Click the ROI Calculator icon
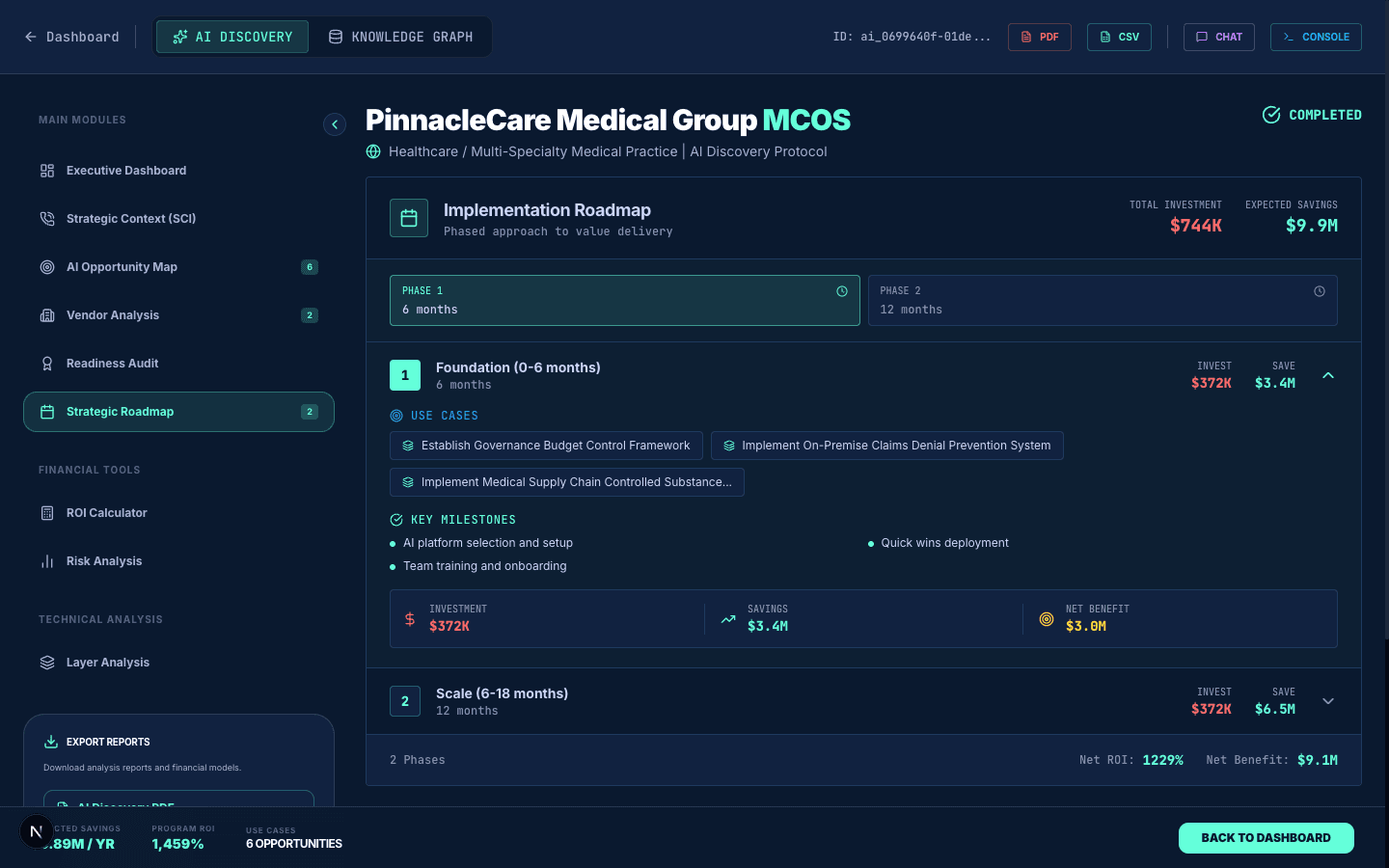Viewport: 1389px width, 868px height. [47, 513]
